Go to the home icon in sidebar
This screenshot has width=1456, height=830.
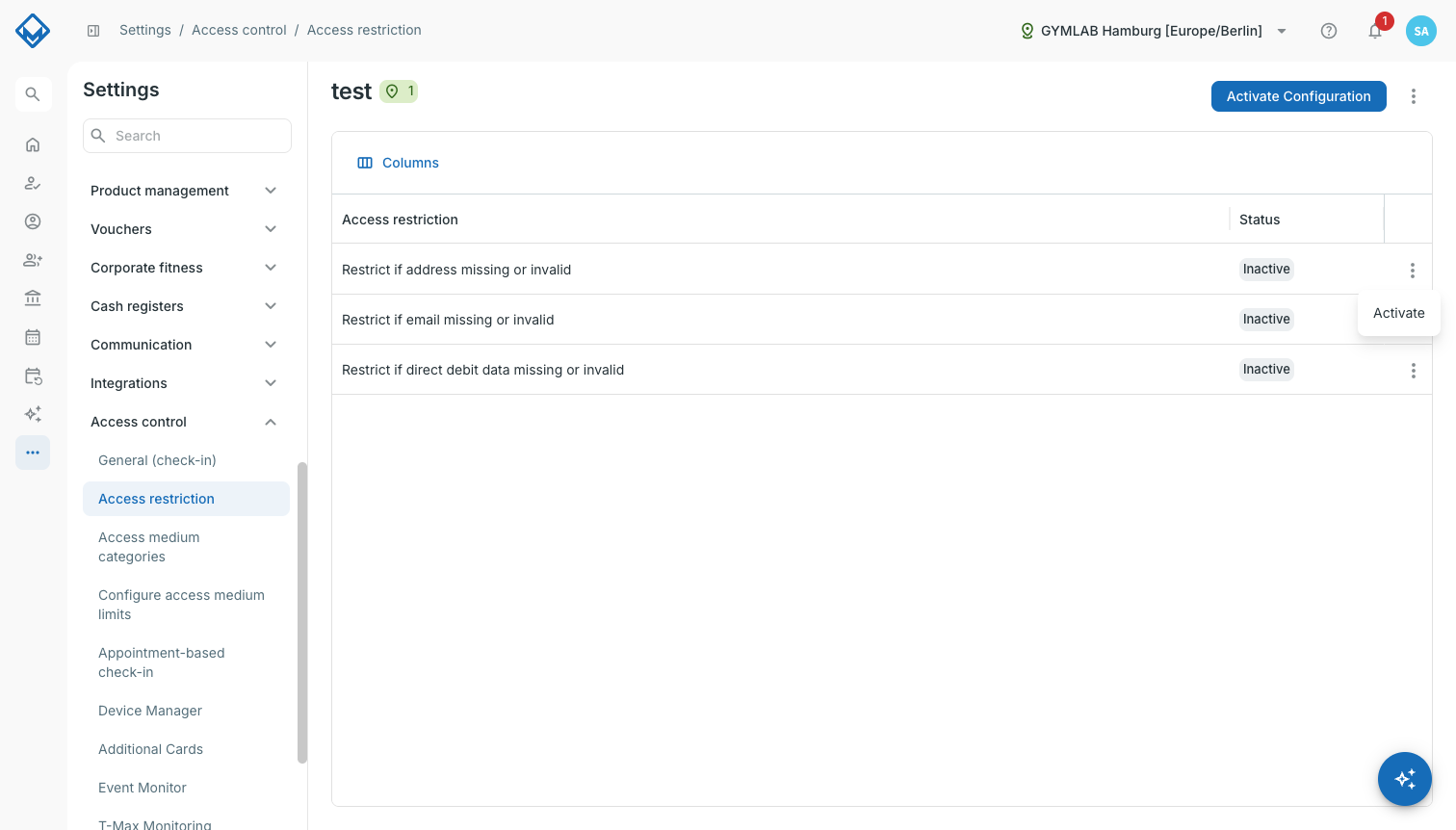click(x=33, y=144)
